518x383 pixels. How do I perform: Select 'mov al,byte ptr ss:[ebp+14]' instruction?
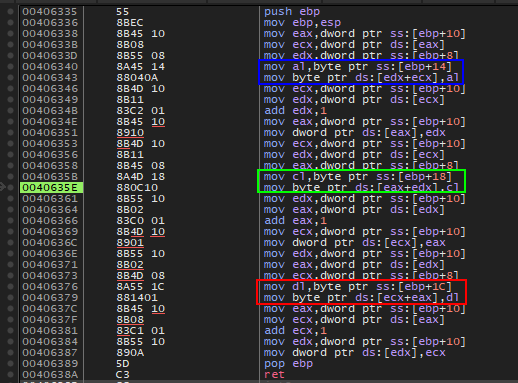coord(358,67)
